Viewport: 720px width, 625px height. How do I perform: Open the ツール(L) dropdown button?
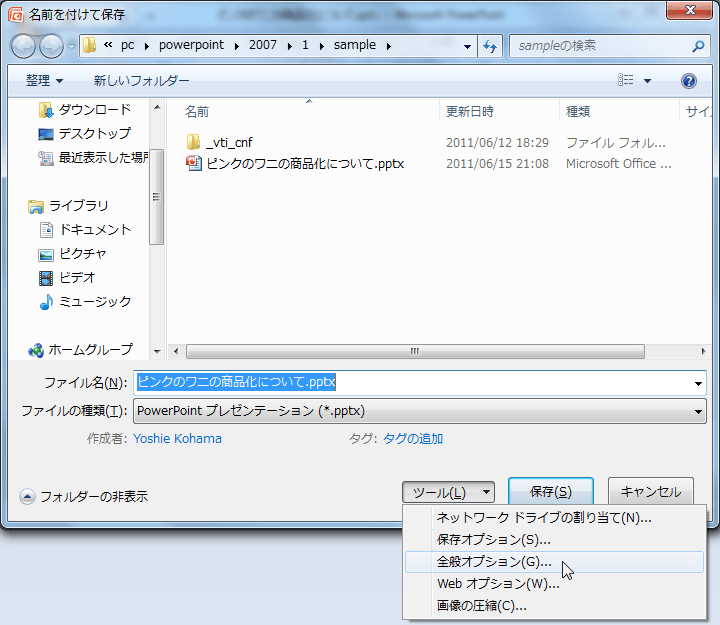tap(448, 492)
